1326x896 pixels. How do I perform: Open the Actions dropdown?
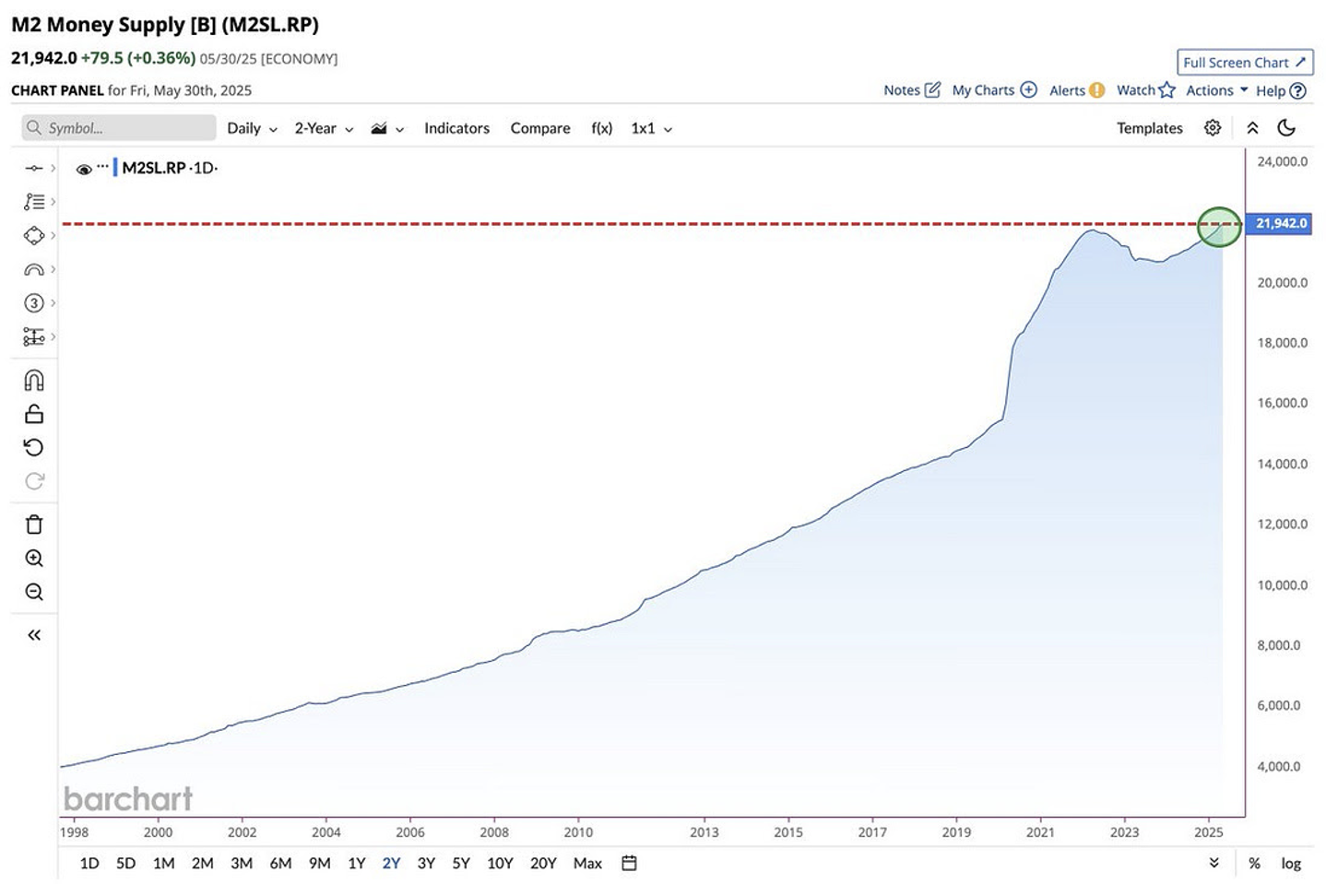tap(1216, 90)
